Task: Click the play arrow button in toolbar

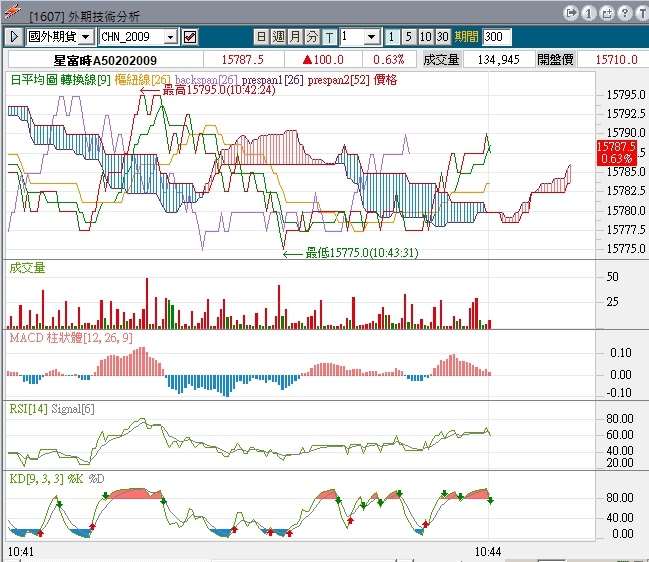Action: tap(14, 37)
